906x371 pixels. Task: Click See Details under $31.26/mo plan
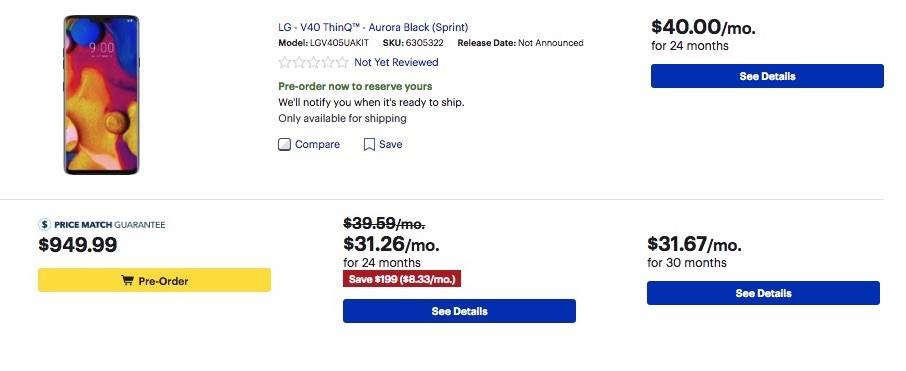[x=459, y=311]
